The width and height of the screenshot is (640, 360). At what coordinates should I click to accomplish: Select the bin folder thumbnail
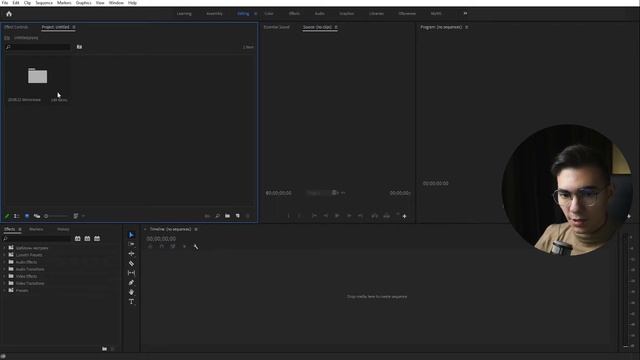pyautogui.click(x=38, y=76)
